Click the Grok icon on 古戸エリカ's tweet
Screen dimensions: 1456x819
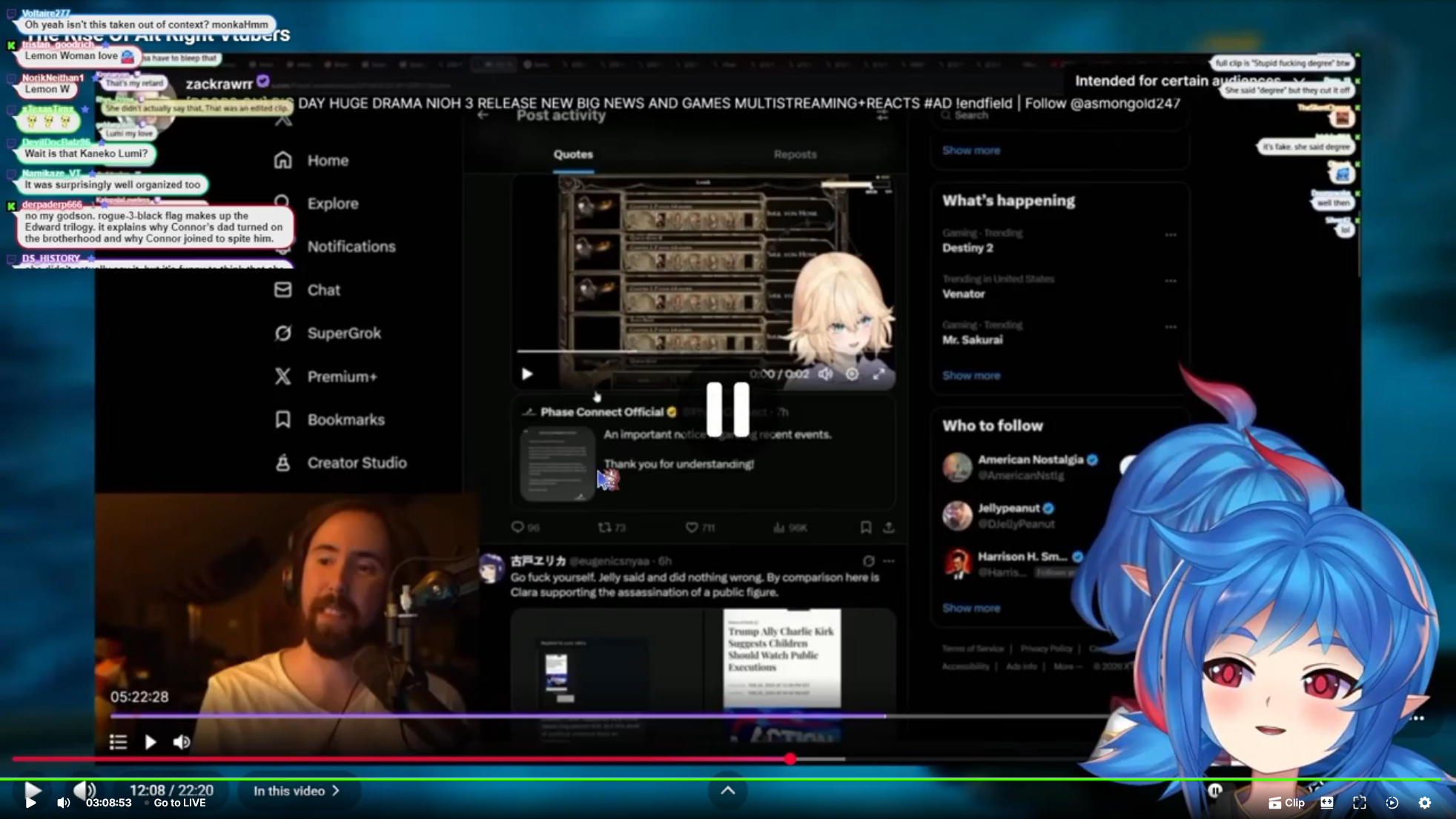pos(869,561)
